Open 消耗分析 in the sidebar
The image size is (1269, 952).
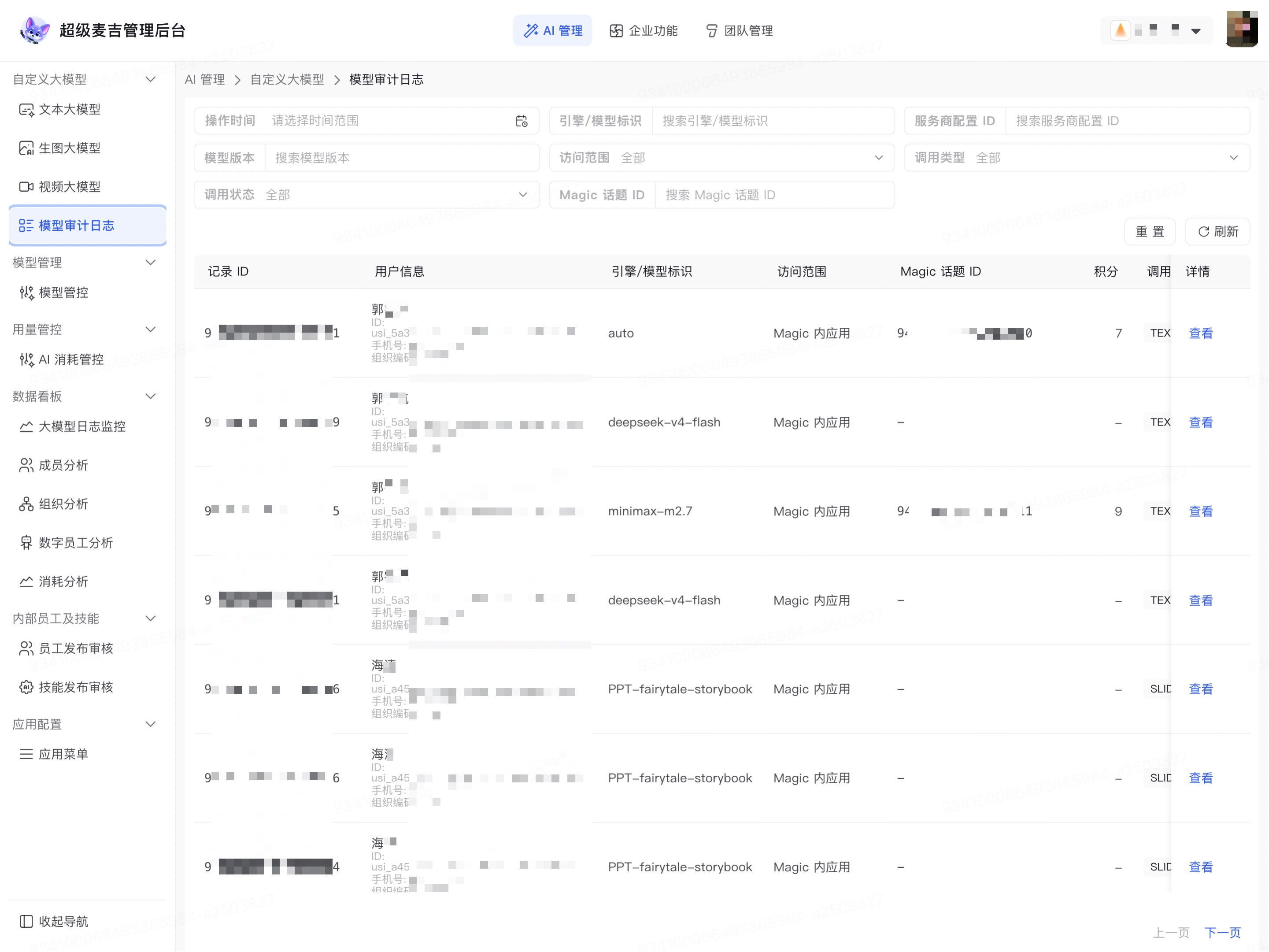coord(87,582)
